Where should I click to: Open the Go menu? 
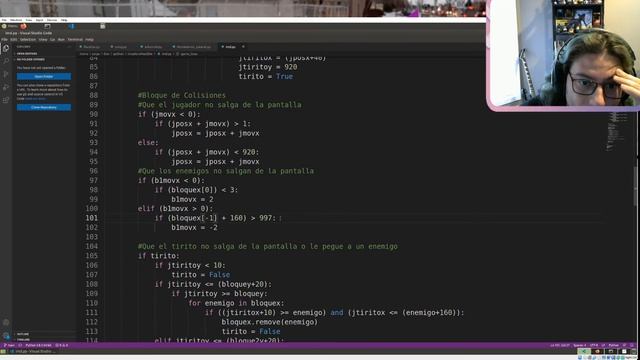click(x=52, y=40)
